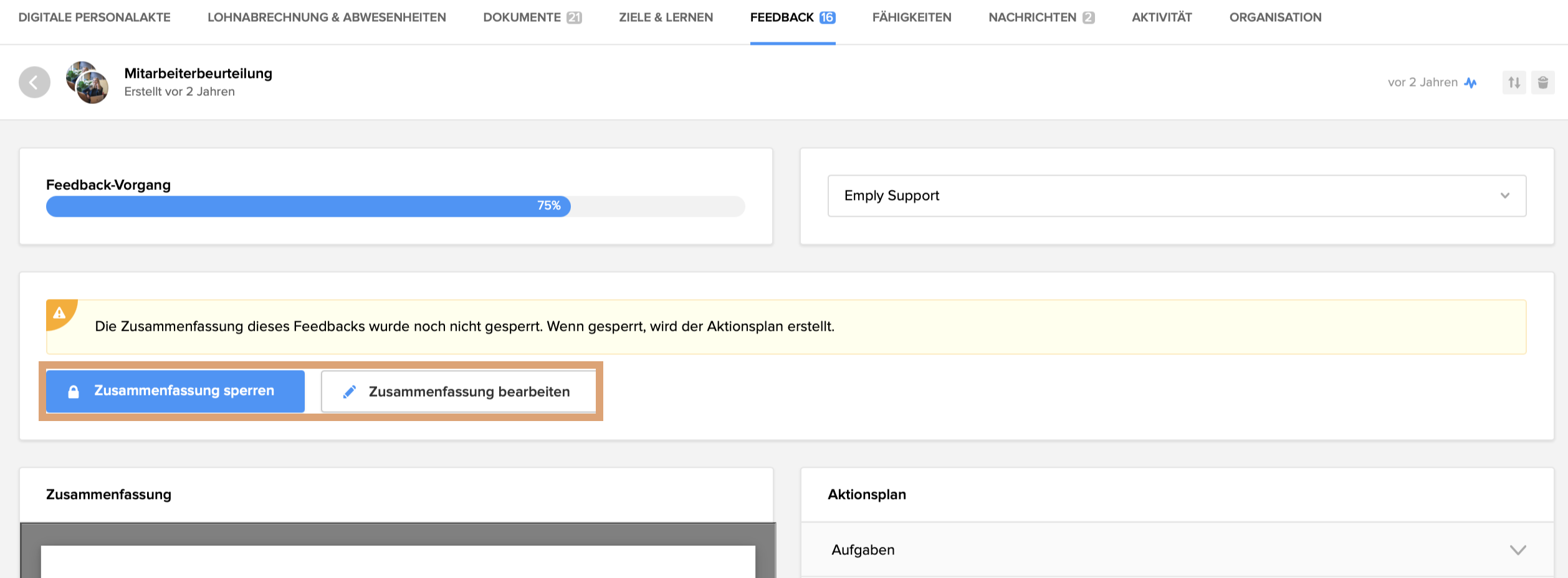Open Lohnabrechnung & Abwesenheiten tab
1568x578 pixels.
click(x=327, y=17)
